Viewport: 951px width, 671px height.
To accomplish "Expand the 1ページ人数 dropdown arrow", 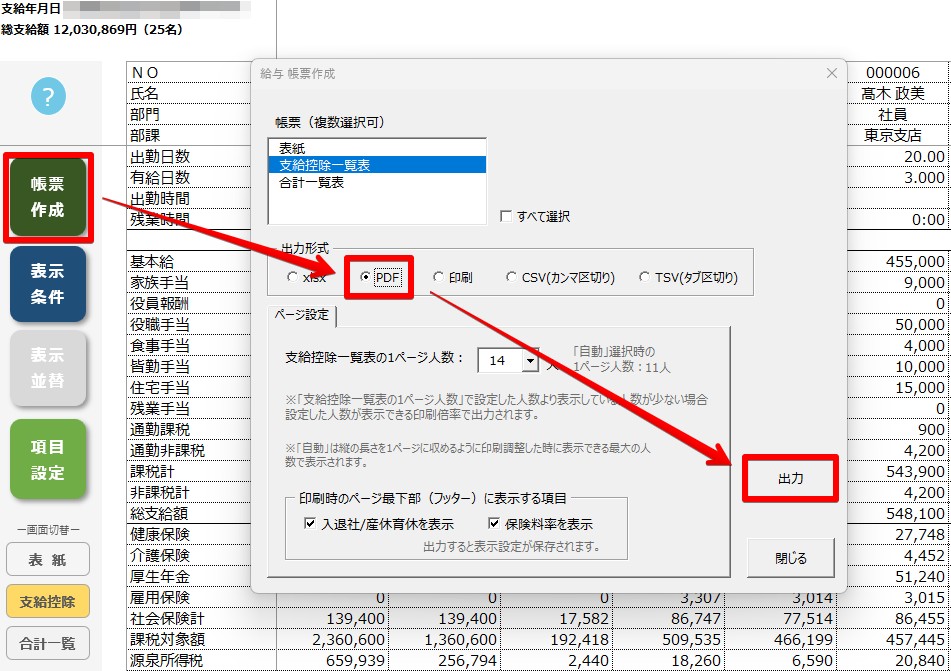I will pyautogui.click(x=531, y=360).
